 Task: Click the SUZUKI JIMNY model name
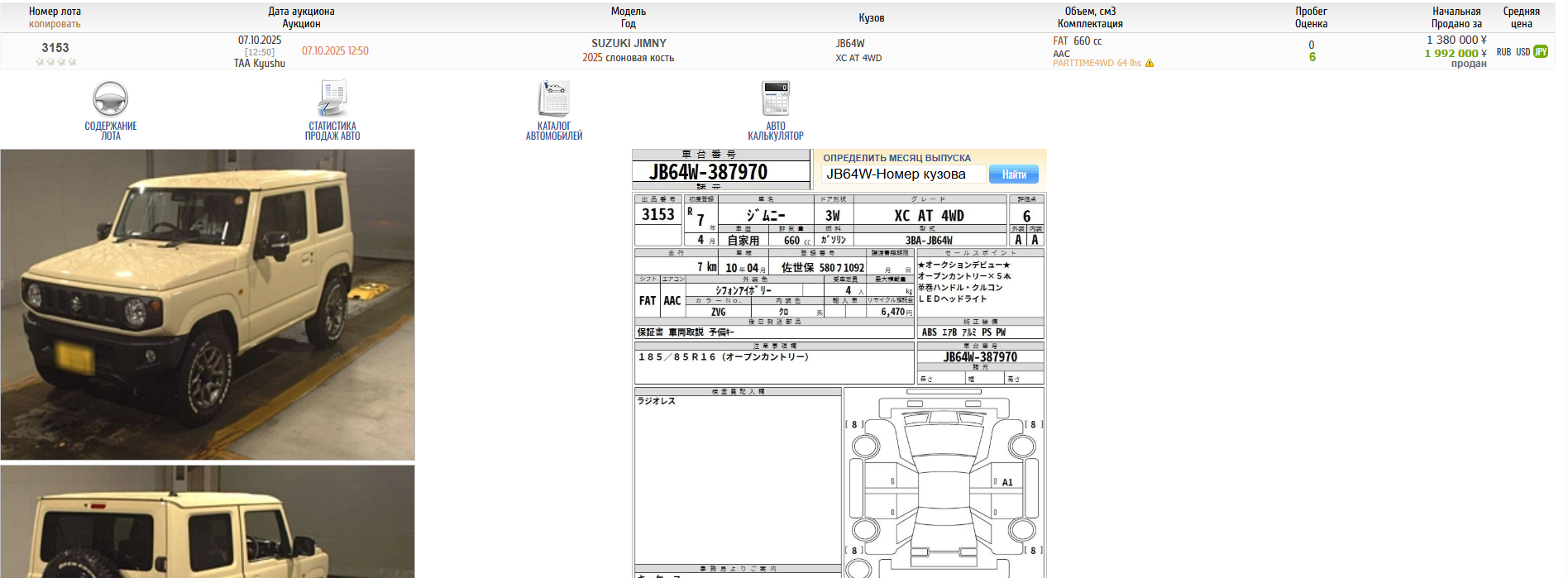(x=629, y=43)
